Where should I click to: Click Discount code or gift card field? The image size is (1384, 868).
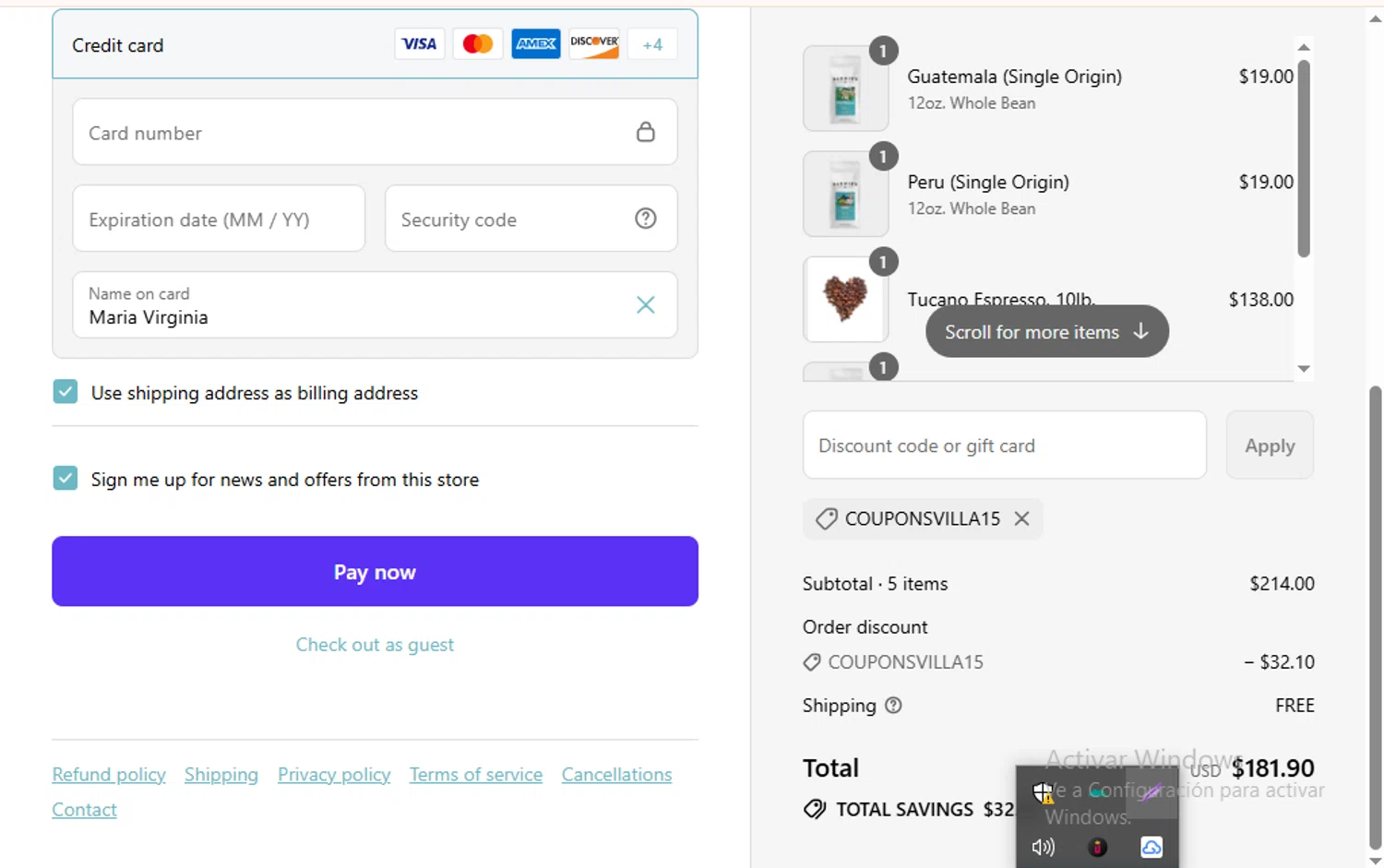tap(1005, 445)
